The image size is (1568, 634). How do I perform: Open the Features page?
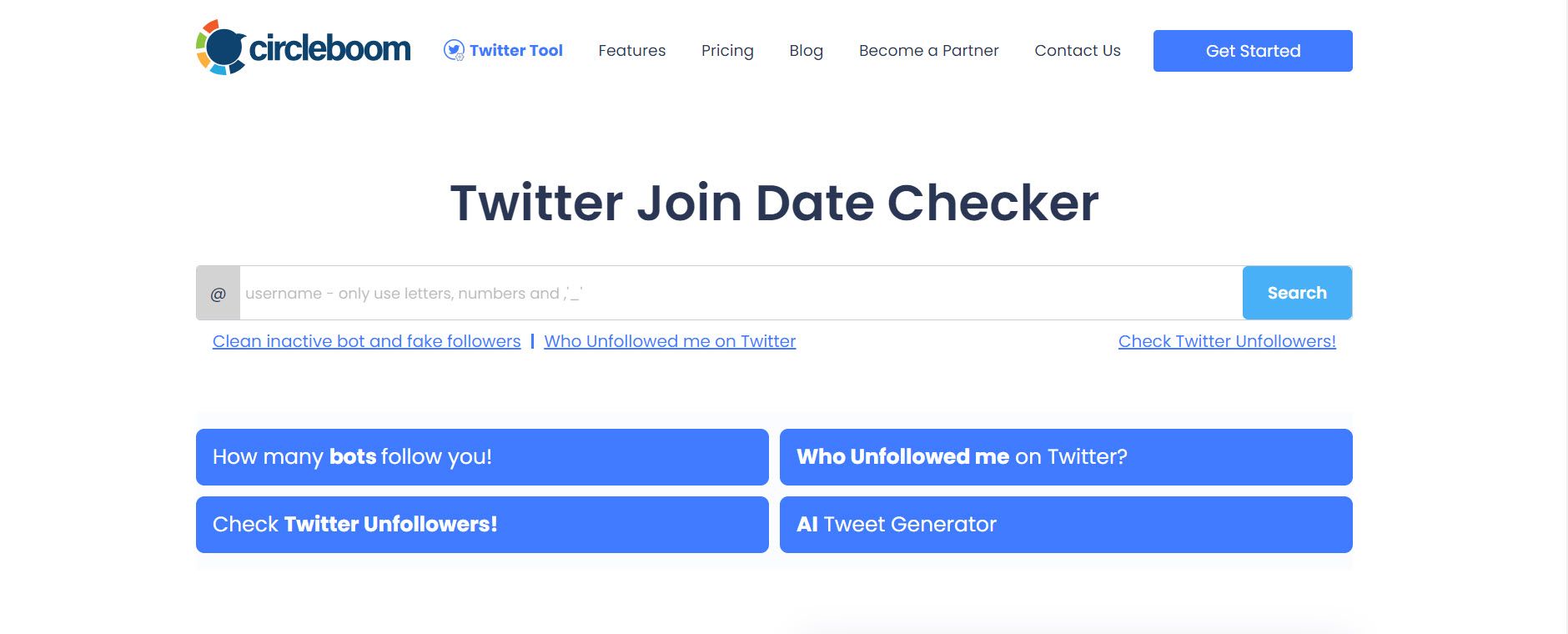click(631, 51)
